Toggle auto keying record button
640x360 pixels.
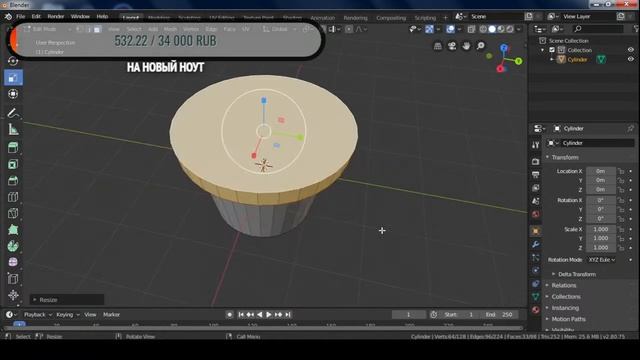[229, 315]
